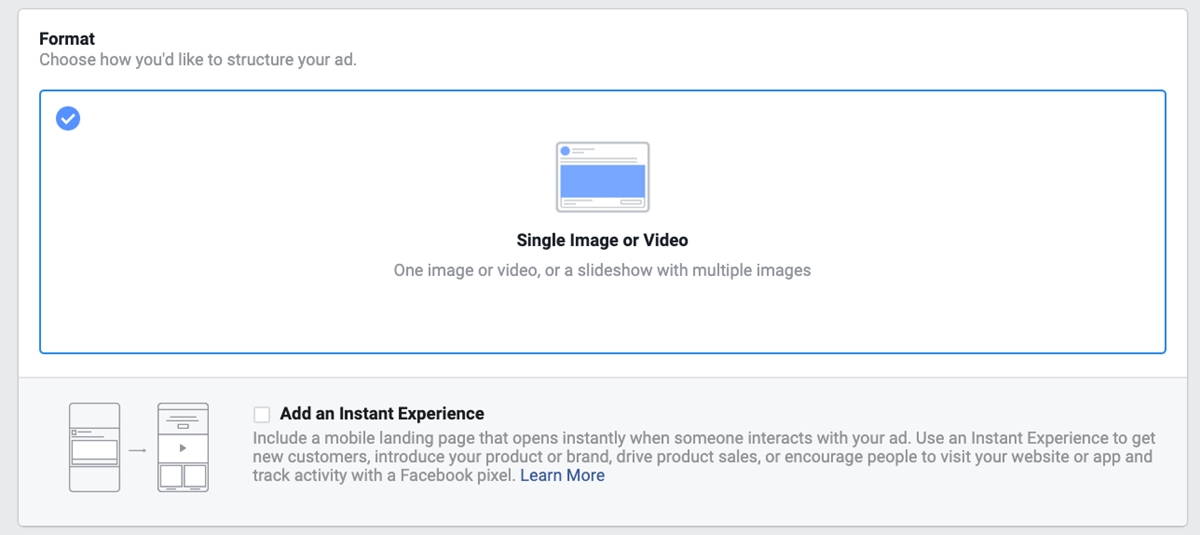This screenshot has height=535, width=1200.
Task: Click the small avatar square in left wireframe
Action: (75, 432)
